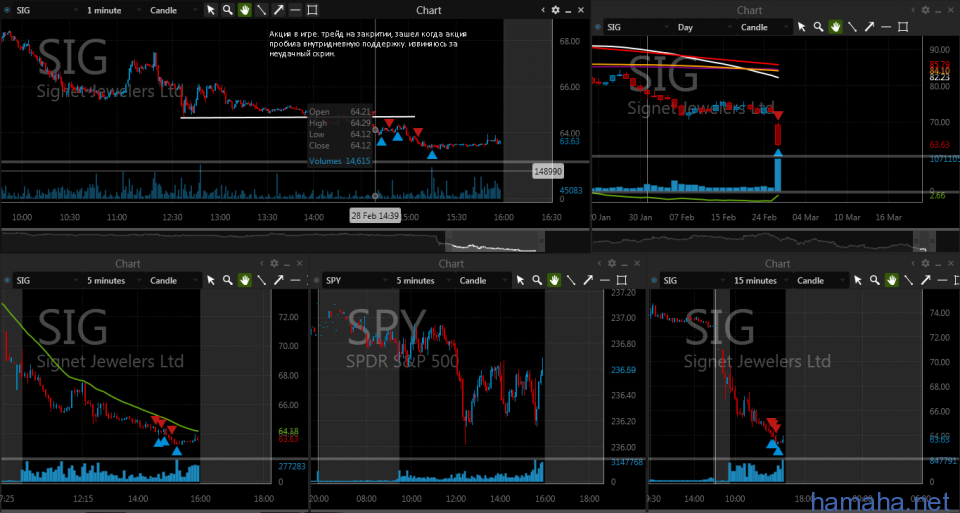Select the pointer tool in the 5 minutes SIG chart
This screenshot has height=513, width=960.
point(211,280)
